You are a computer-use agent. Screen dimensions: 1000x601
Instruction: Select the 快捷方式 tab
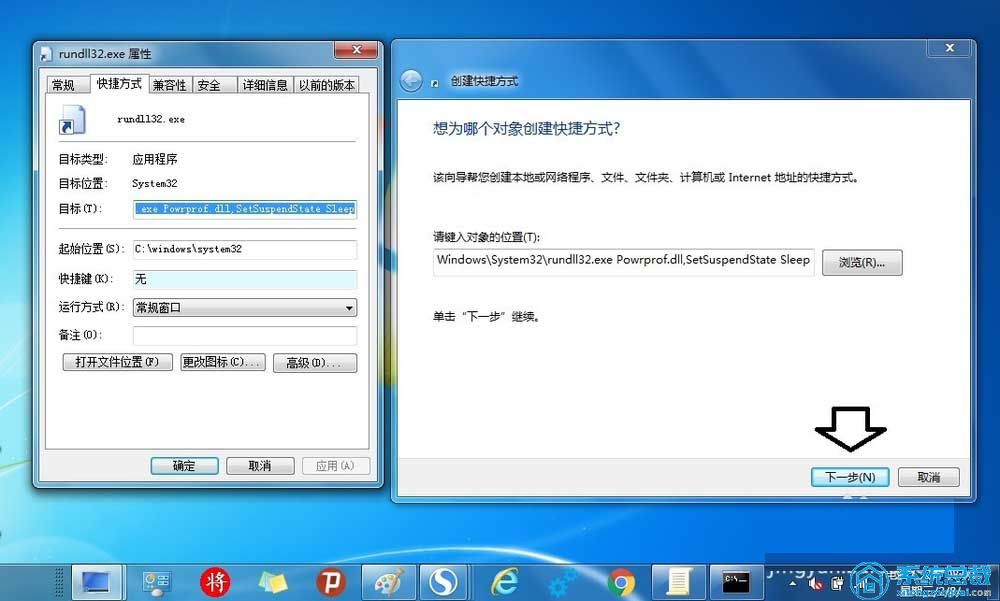tap(119, 84)
